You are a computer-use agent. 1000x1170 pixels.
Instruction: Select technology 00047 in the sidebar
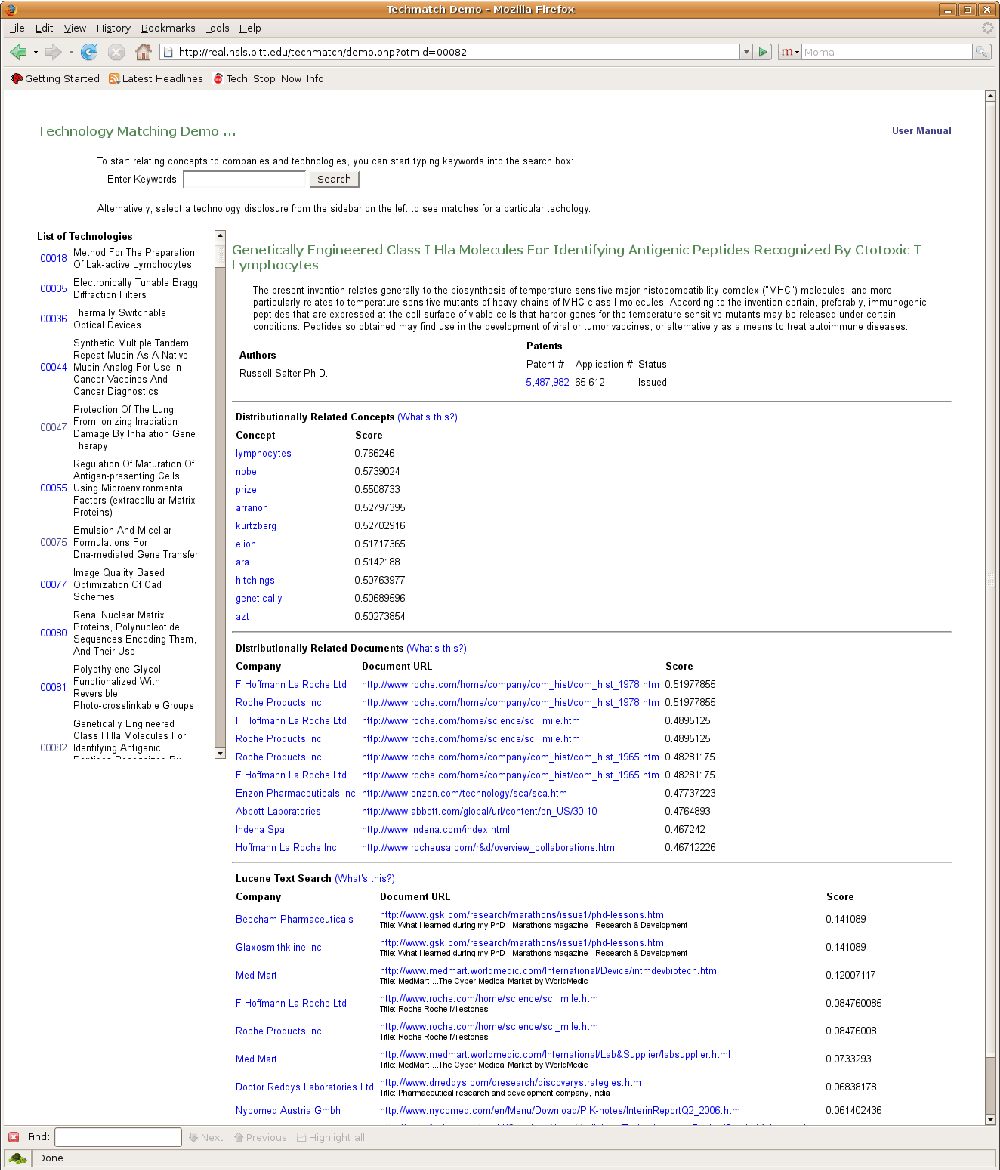[54, 428]
